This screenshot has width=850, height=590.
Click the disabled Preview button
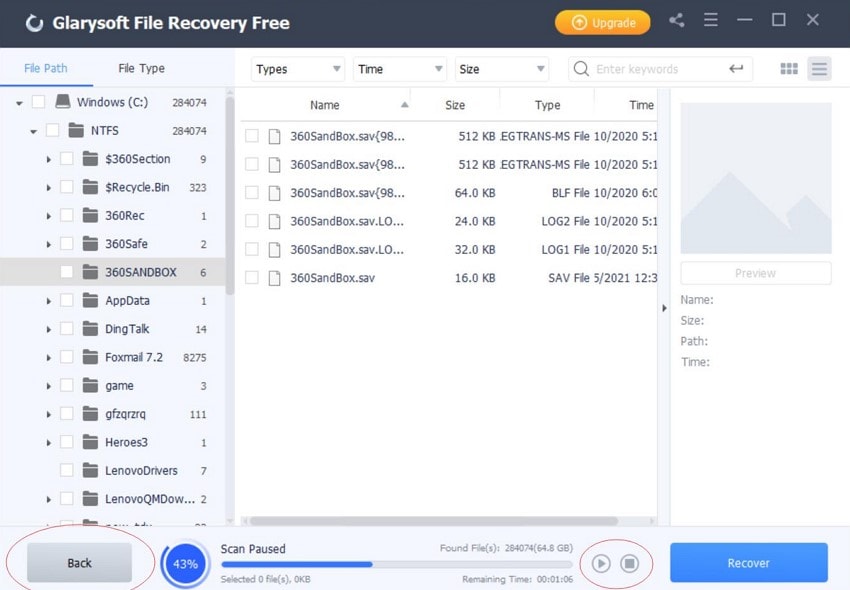pos(756,273)
